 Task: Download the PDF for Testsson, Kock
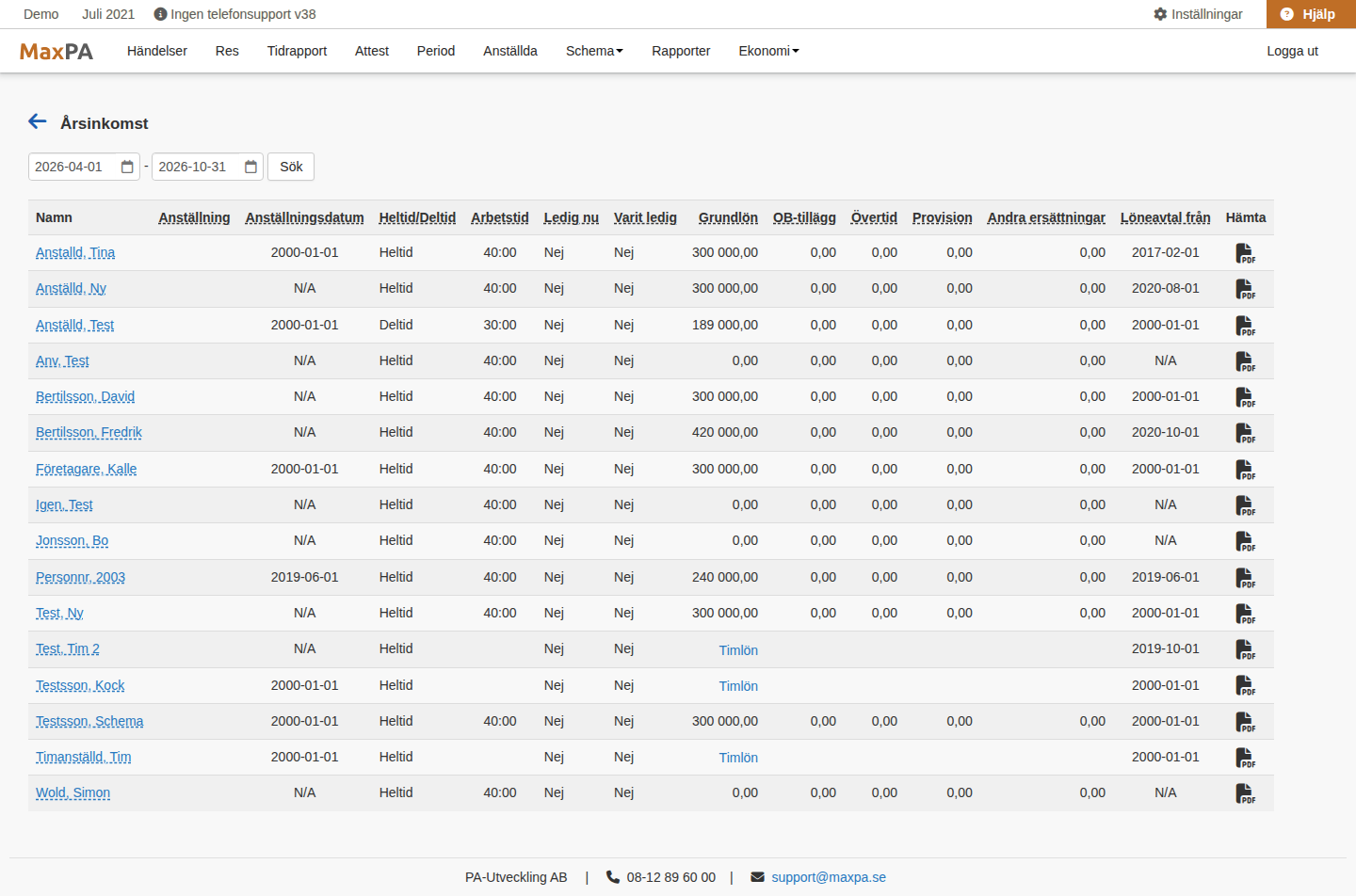[1245, 686]
